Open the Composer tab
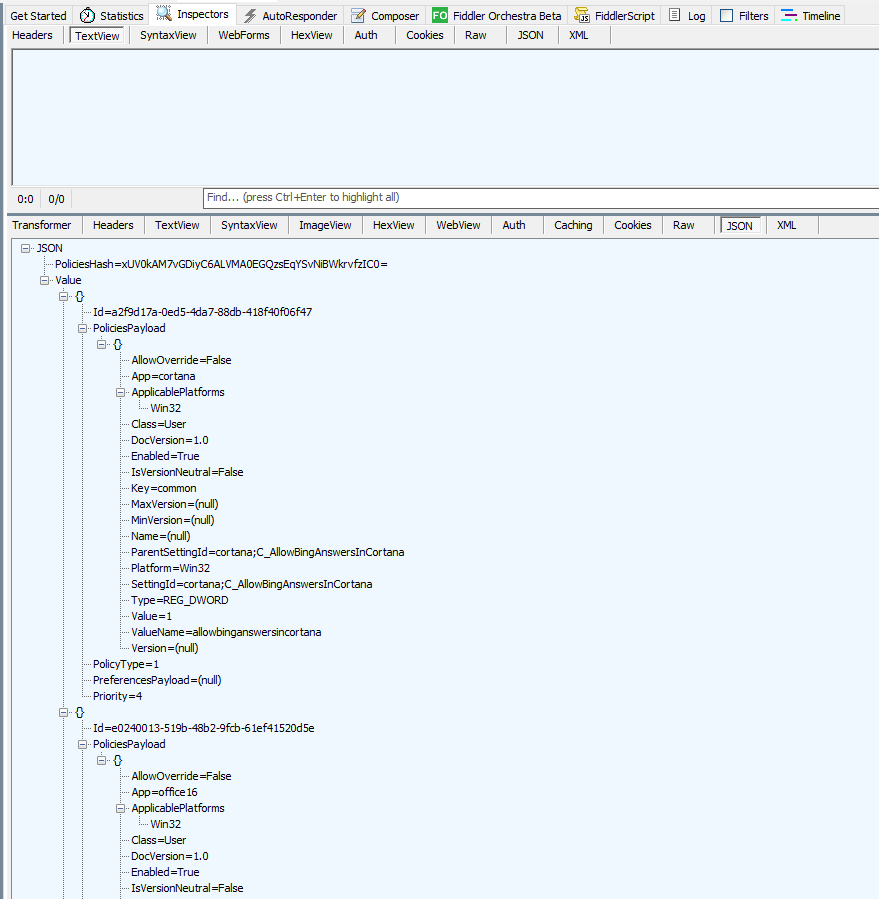 (x=385, y=16)
